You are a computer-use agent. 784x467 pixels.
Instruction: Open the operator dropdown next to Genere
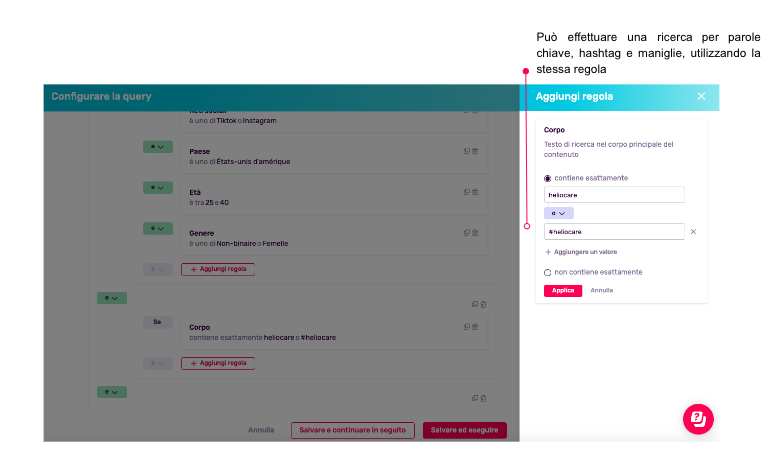(x=158, y=229)
